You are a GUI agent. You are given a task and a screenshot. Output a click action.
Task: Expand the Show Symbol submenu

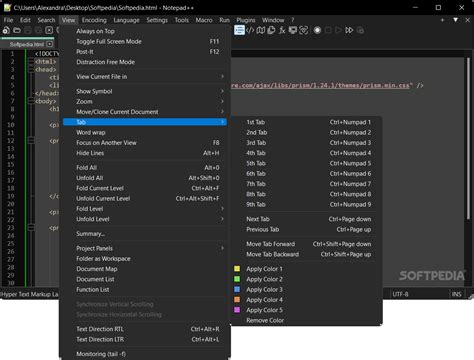pos(145,91)
